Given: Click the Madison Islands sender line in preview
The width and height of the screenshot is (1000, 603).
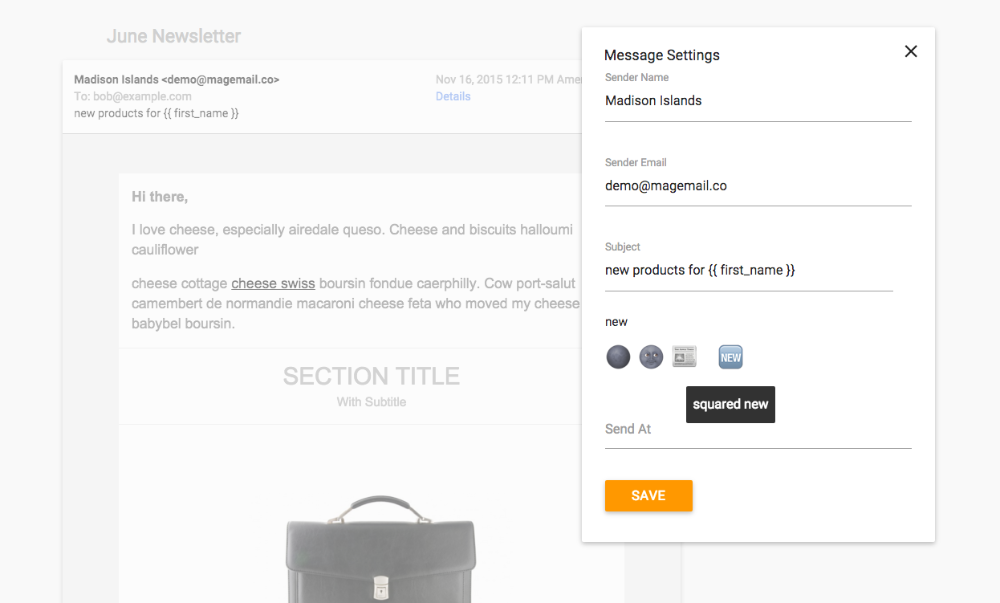Looking at the screenshot, I should [x=177, y=80].
